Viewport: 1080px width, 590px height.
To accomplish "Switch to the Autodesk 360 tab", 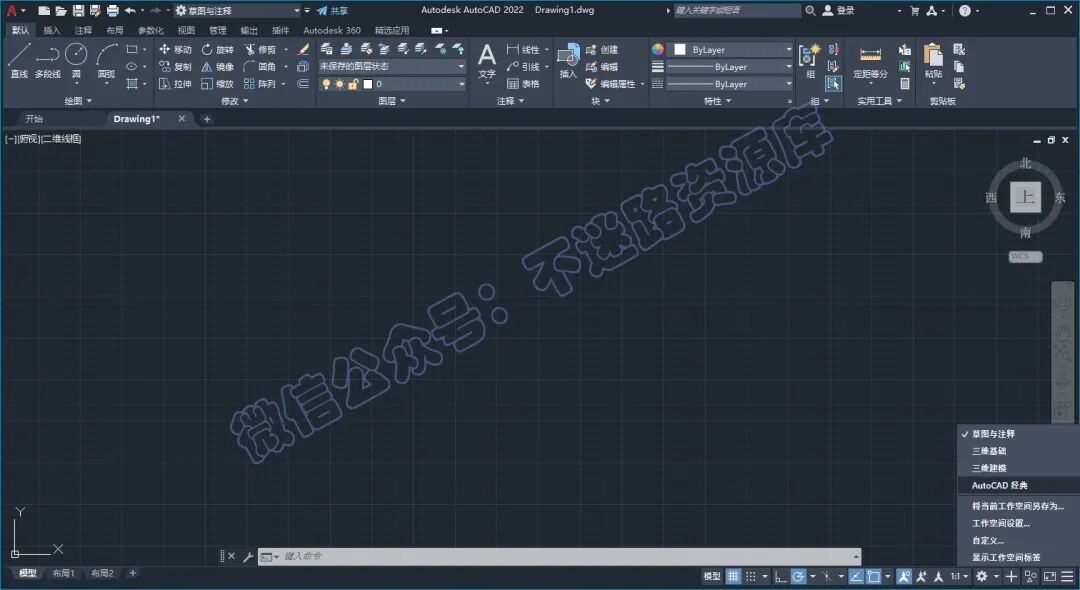I will 332,30.
